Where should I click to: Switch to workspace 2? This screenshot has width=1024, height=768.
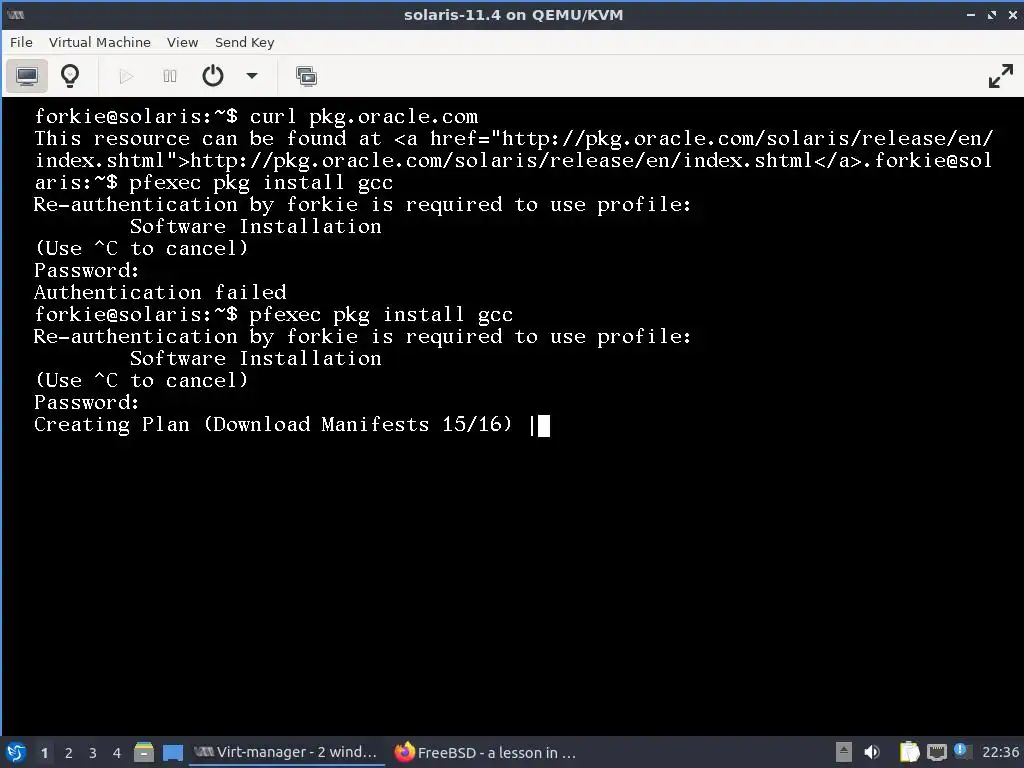(x=69, y=753)
